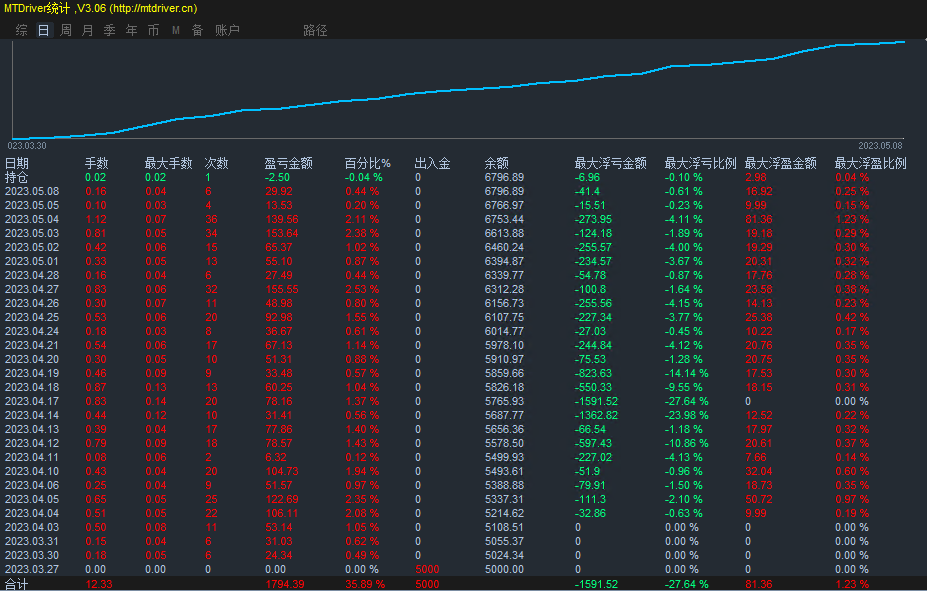Select the 持仓 open positions row
Screen dimensions: 927x591
click(464, 177)
